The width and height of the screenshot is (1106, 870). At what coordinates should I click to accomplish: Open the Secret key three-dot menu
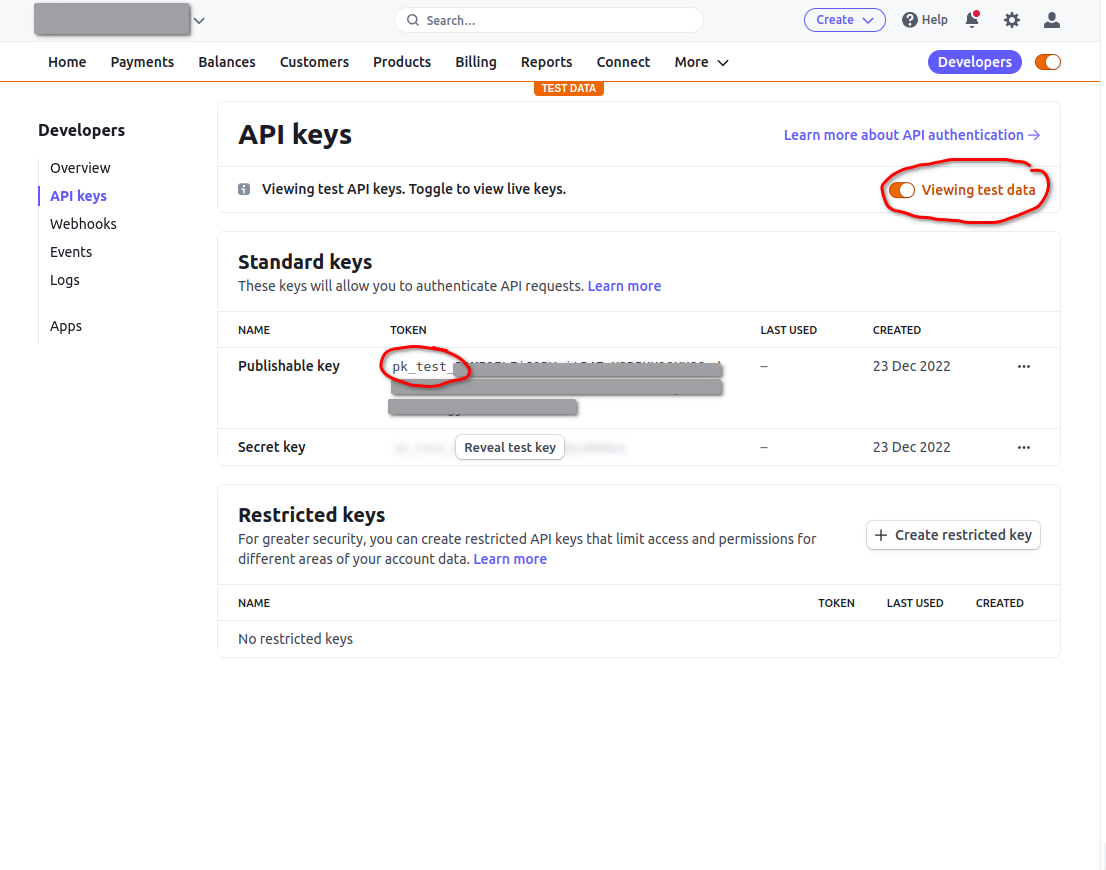tap(1023, 447)
